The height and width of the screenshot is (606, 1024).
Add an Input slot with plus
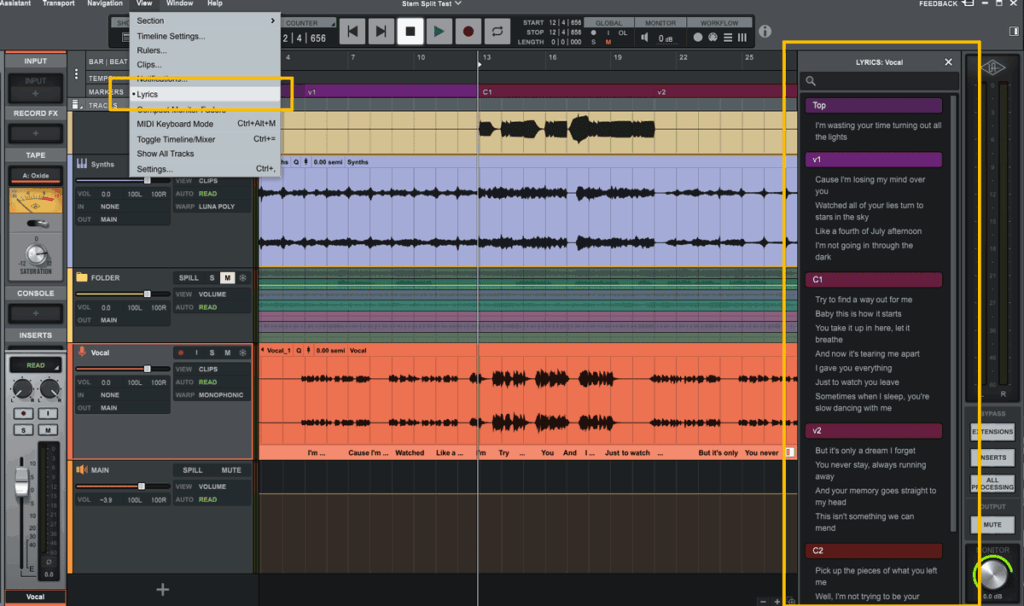[35, 93]
